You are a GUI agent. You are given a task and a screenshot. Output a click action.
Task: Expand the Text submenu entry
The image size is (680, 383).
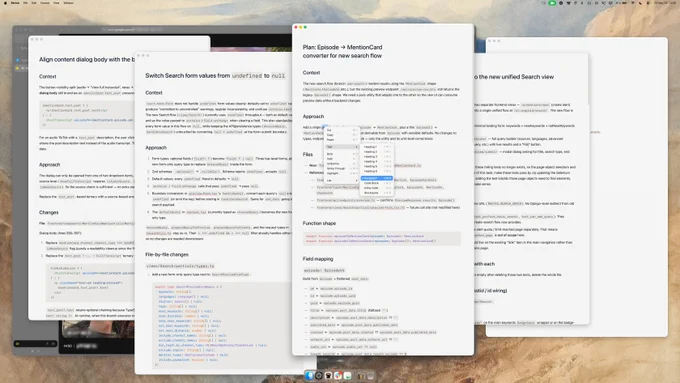341,147
